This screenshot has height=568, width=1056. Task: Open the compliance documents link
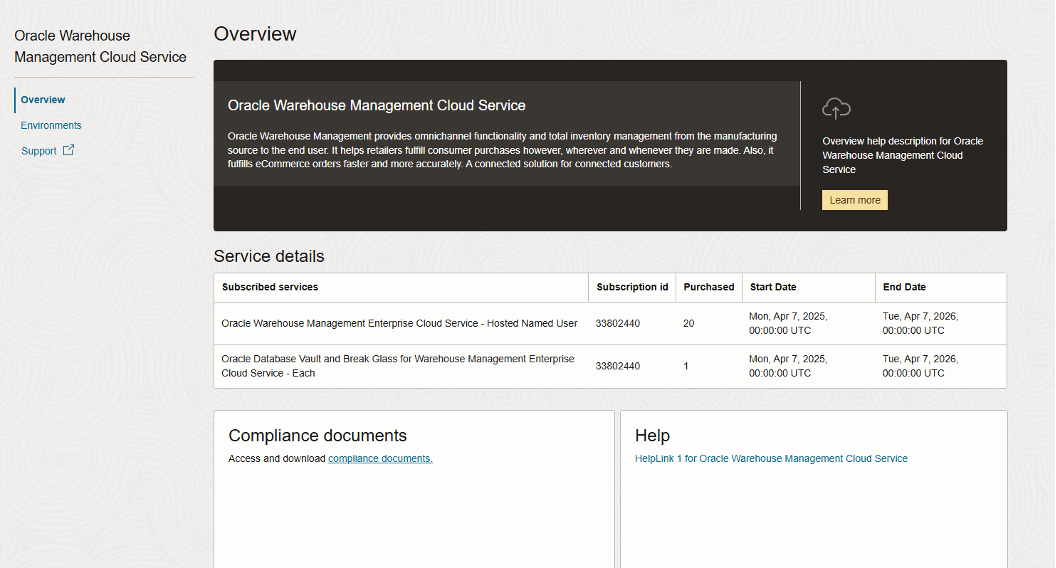click(x=380, y=459)
